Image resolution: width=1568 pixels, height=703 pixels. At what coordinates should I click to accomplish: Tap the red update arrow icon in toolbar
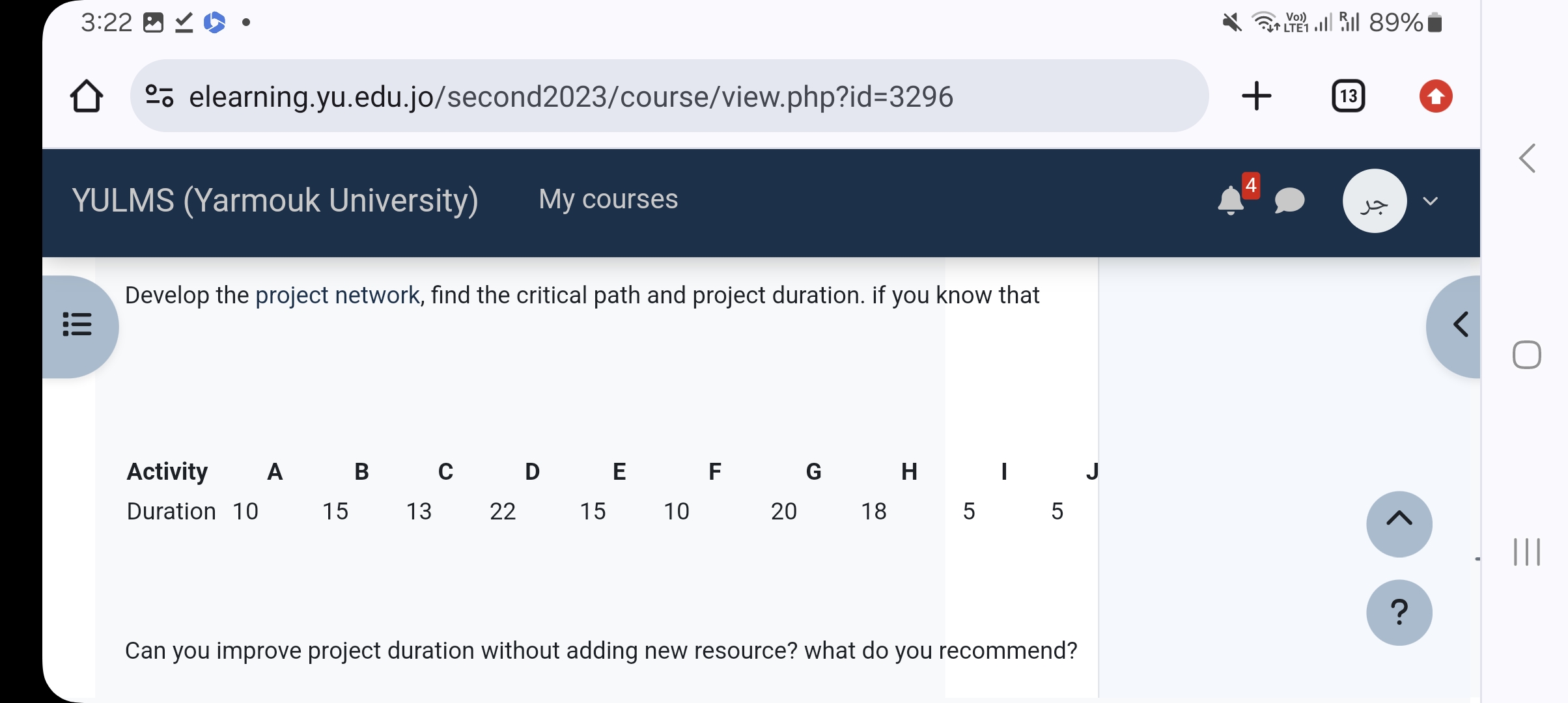click(x=1436, y=96)
